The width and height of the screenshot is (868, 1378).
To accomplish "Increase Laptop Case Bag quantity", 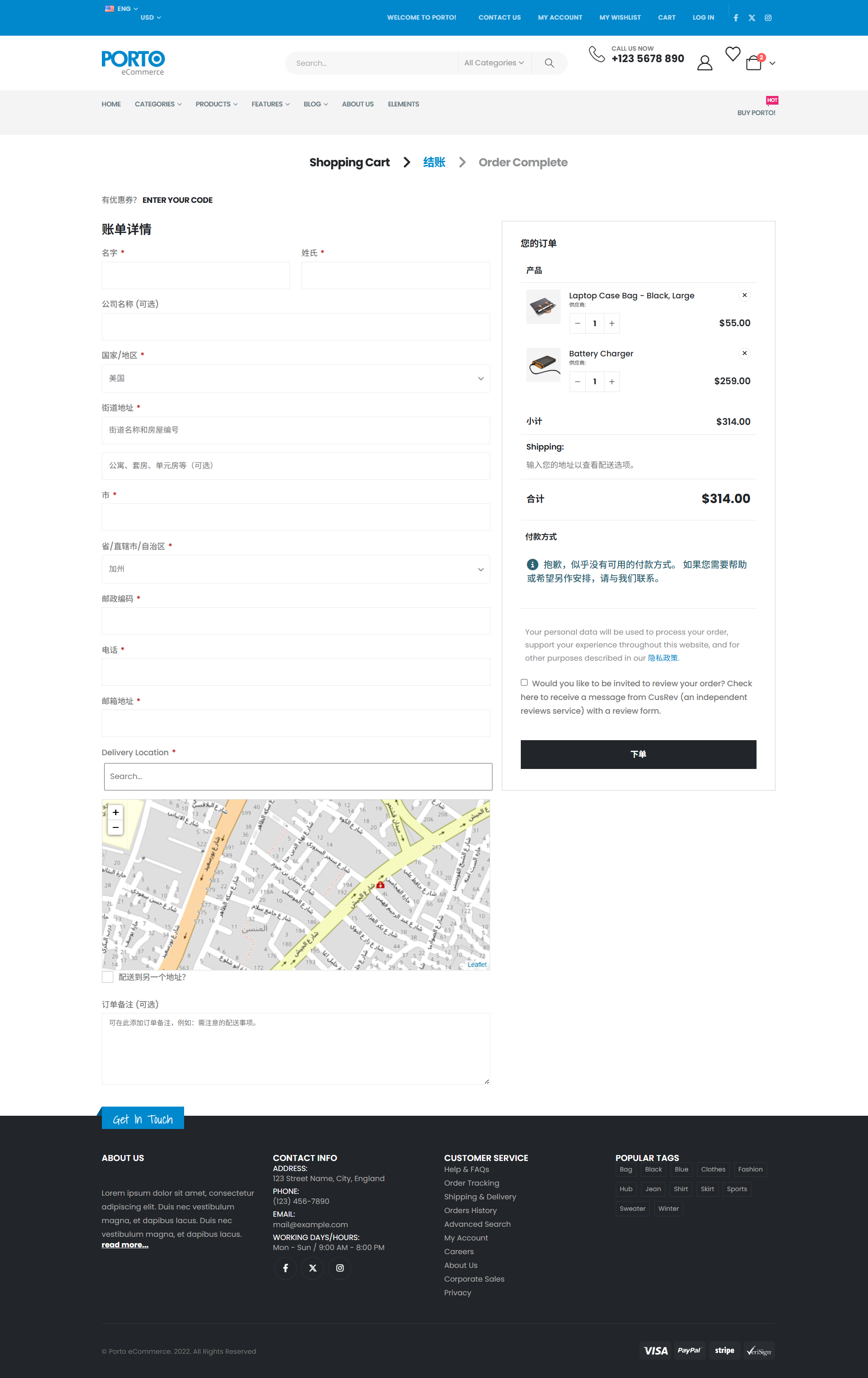I will click(612, 323).
